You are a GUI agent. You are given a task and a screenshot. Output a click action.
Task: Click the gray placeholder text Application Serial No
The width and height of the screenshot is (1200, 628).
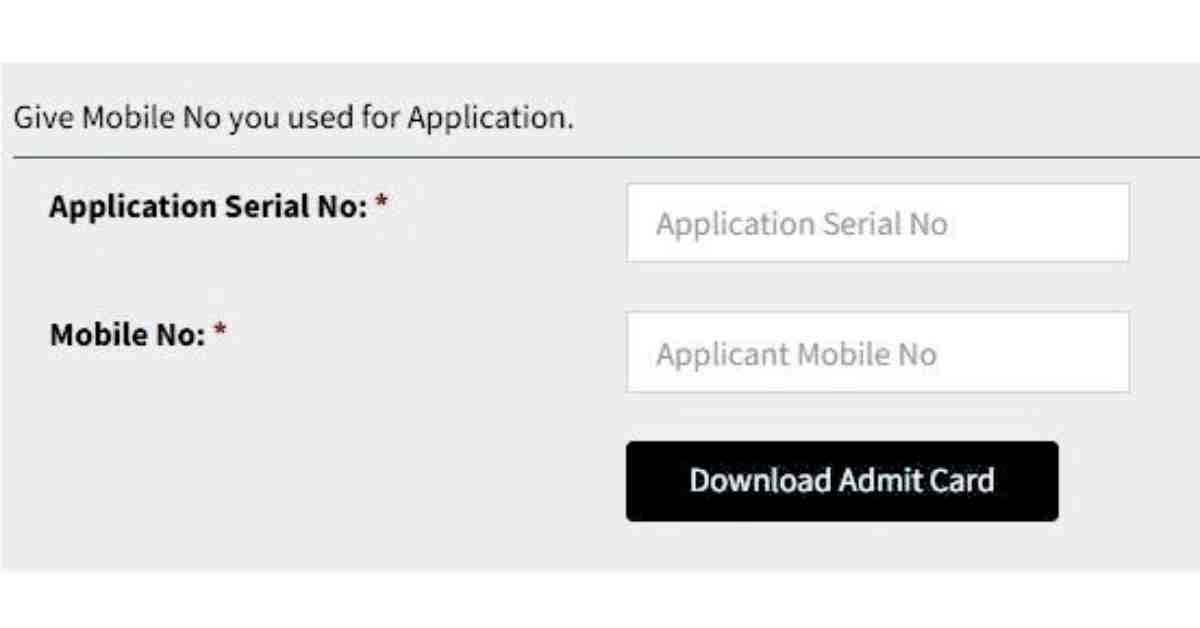coord(801,224)
